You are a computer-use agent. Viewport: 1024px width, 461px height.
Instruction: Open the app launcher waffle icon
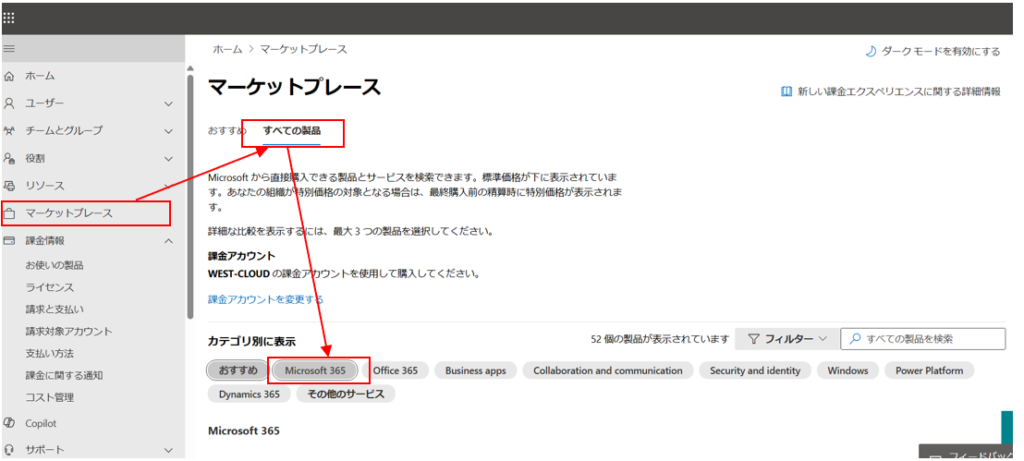[9, 18]
